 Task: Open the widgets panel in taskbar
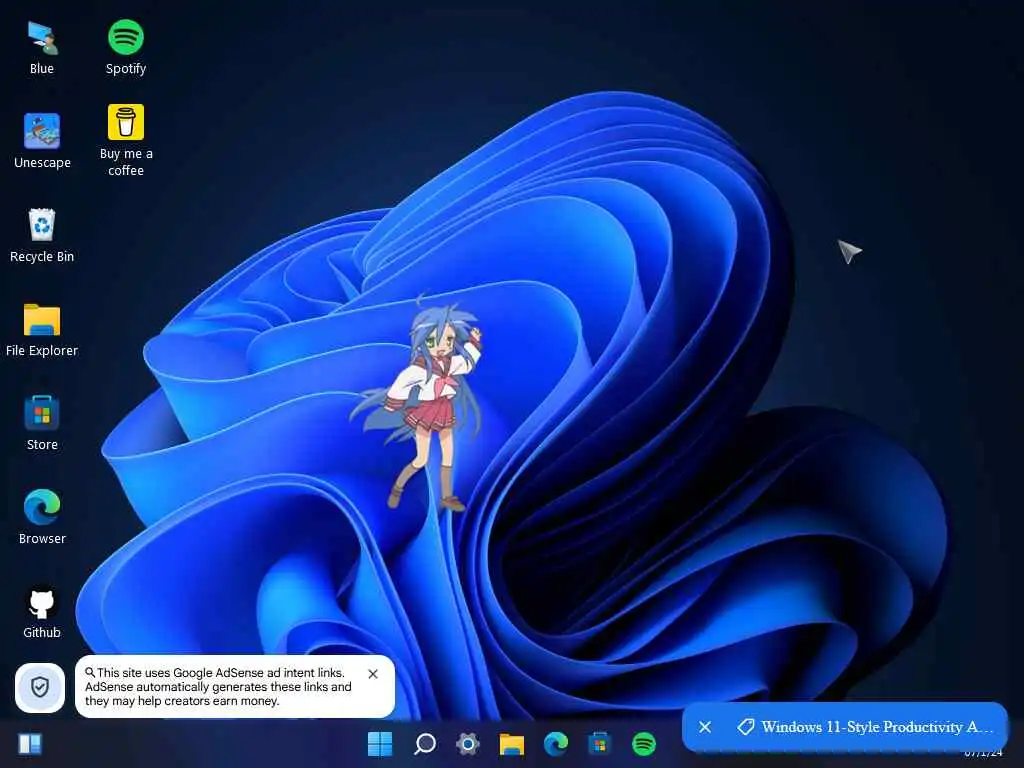point(30,744)
